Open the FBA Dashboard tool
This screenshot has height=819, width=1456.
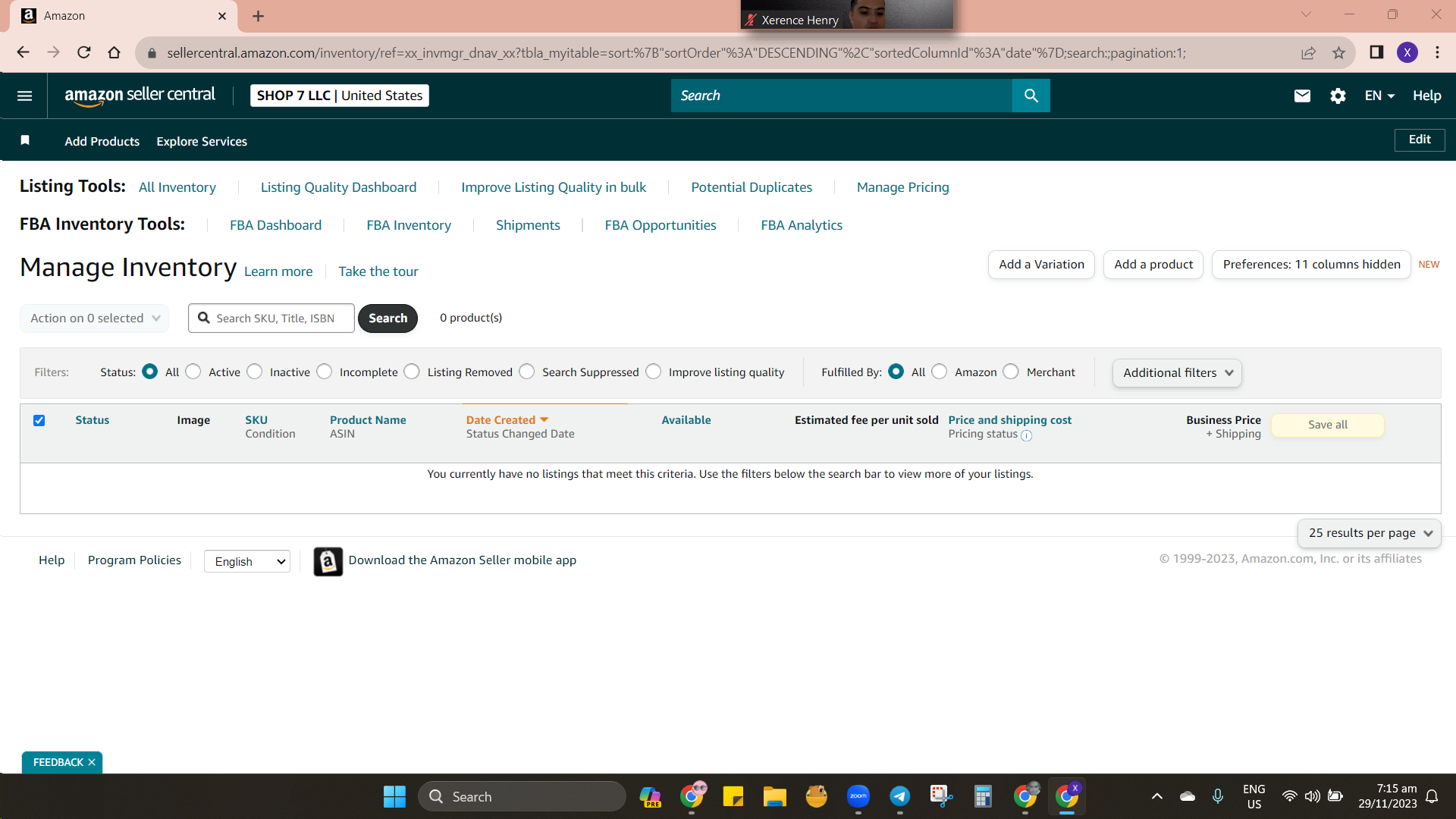tap(276, 225)
